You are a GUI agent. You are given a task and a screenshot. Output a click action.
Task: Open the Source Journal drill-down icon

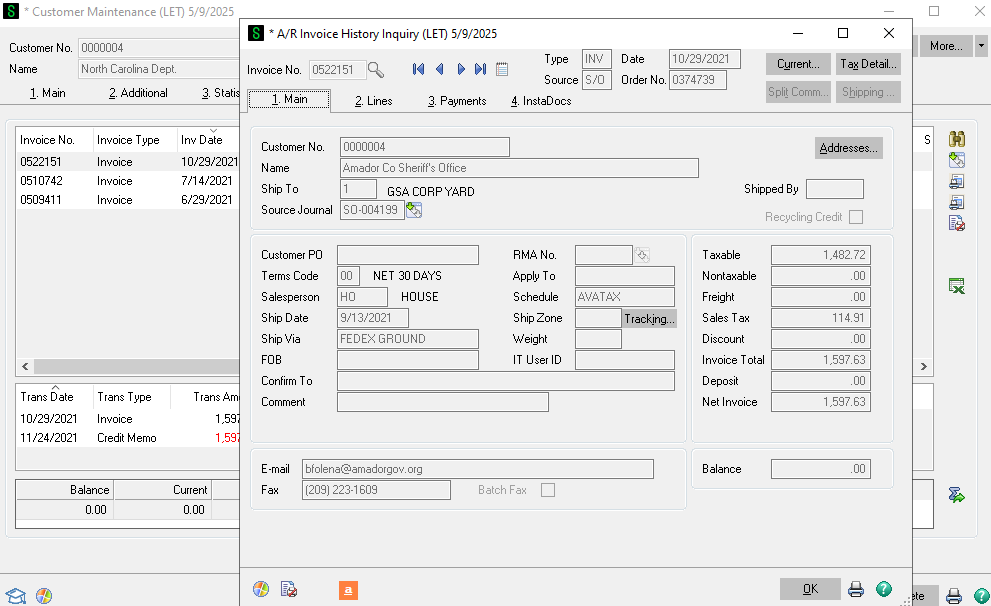pos(414,210)
